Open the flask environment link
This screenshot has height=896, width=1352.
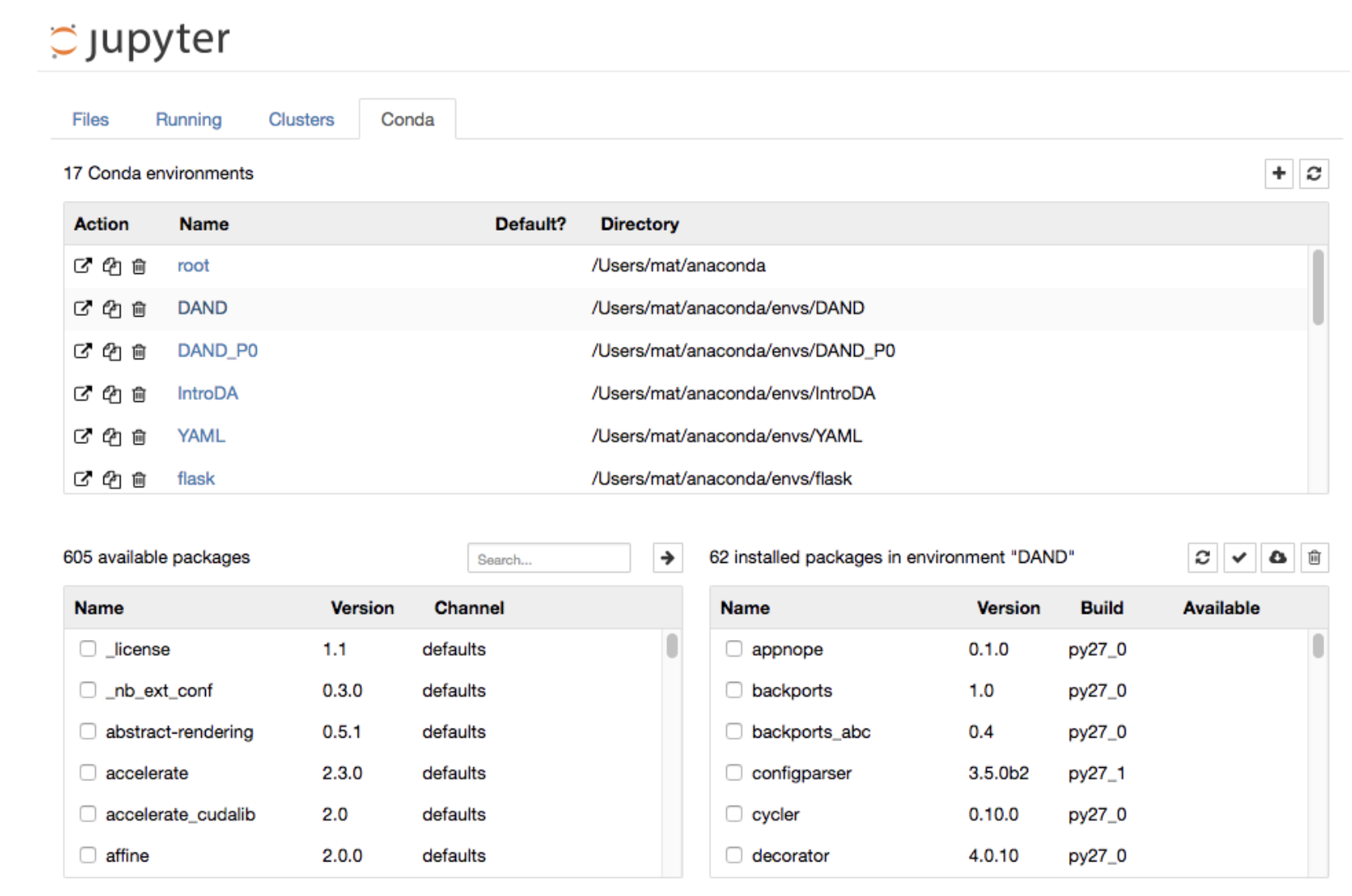[196, 479]
